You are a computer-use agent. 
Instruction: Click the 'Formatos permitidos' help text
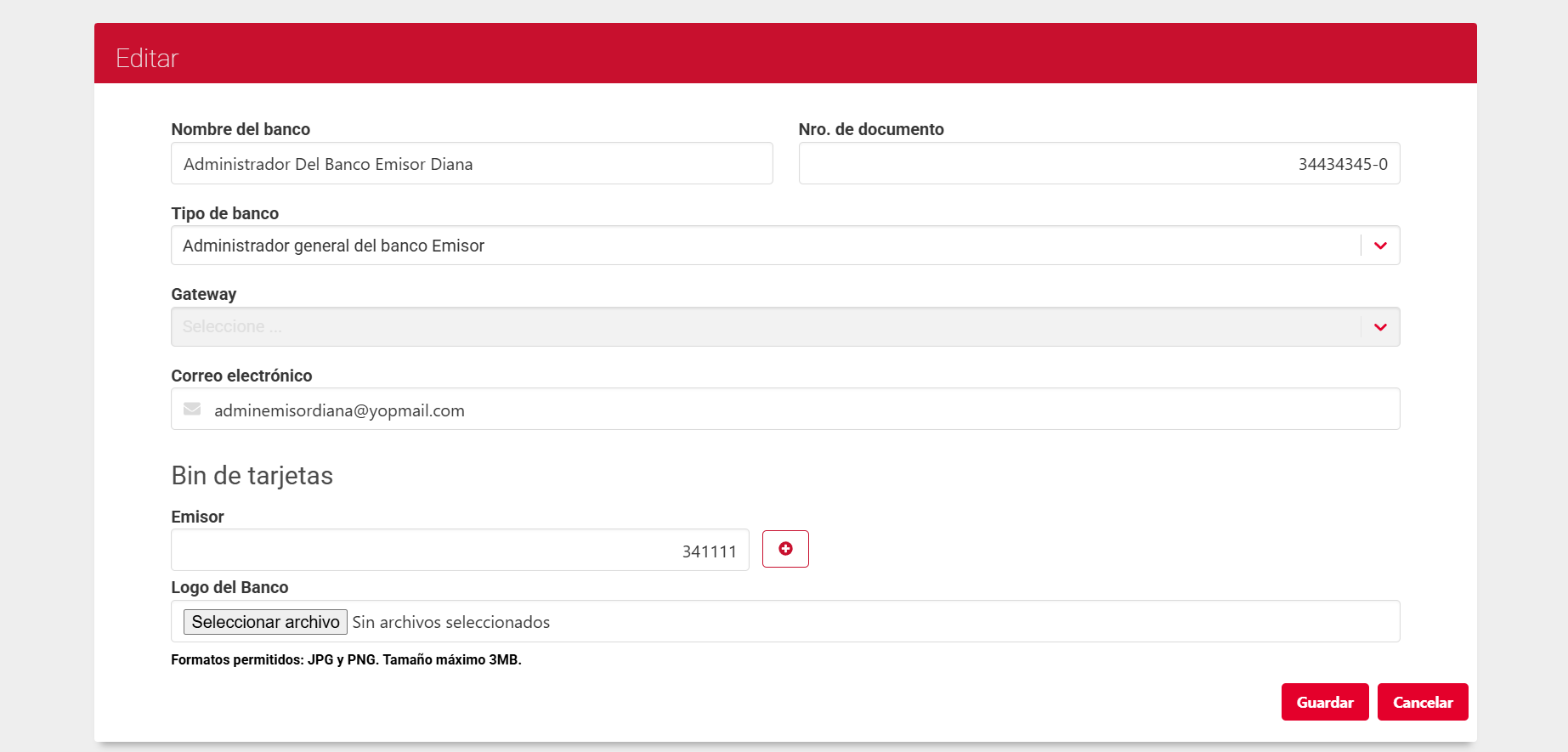(x=346, y=659)
